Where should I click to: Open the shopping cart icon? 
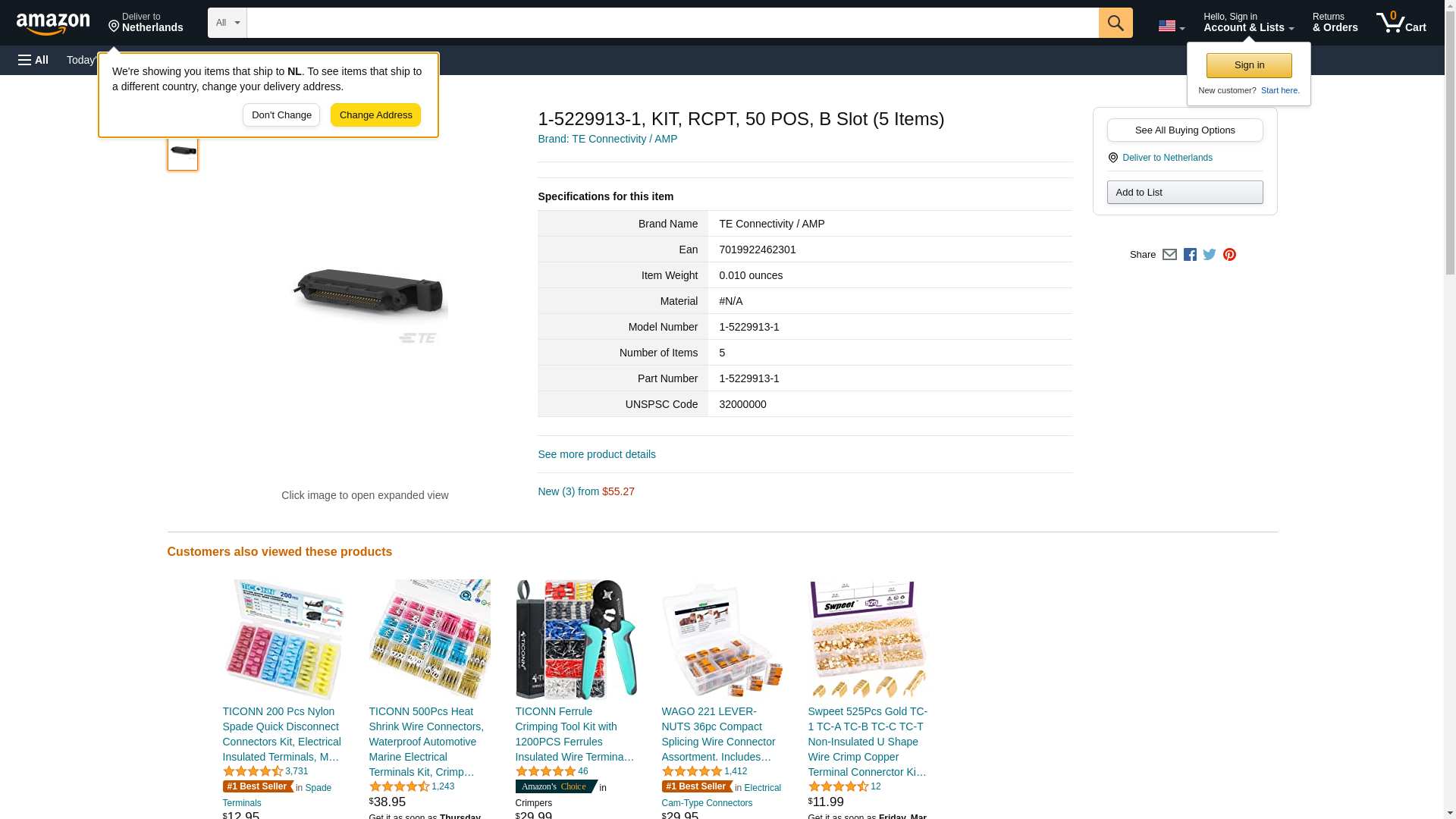coord(1401,23)
